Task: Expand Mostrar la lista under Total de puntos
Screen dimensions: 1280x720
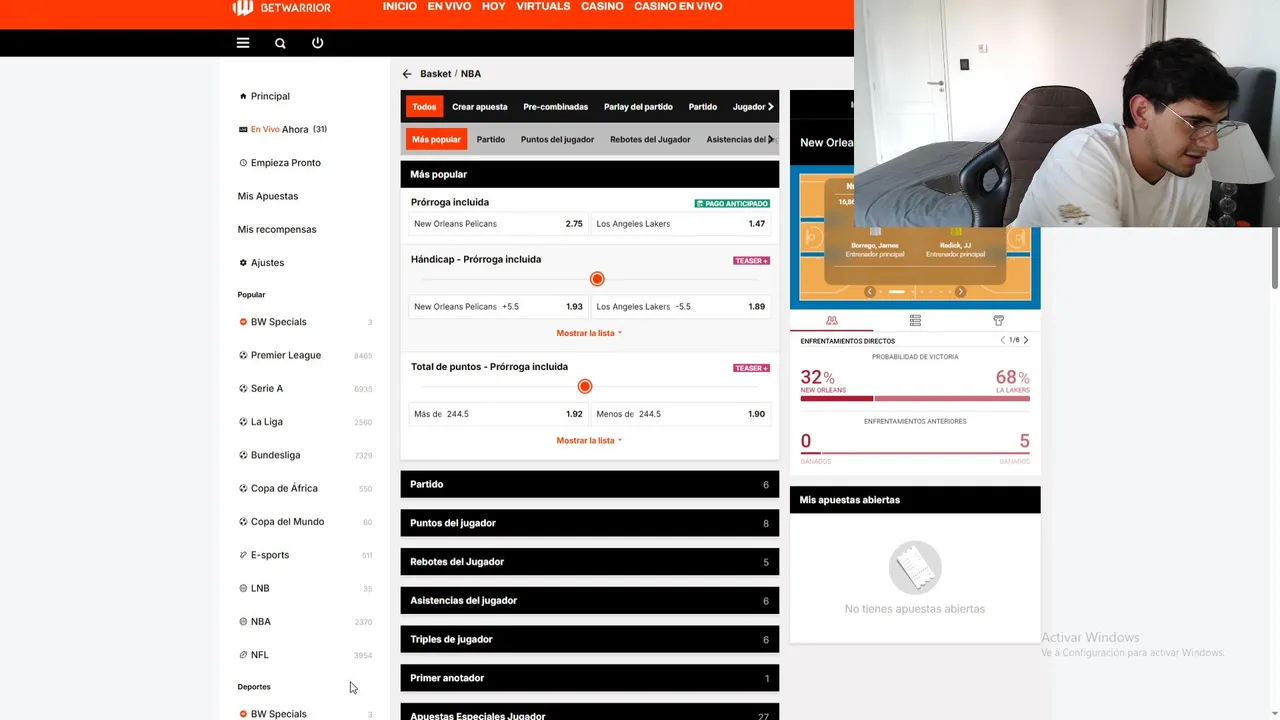Action: click(589, 441)
